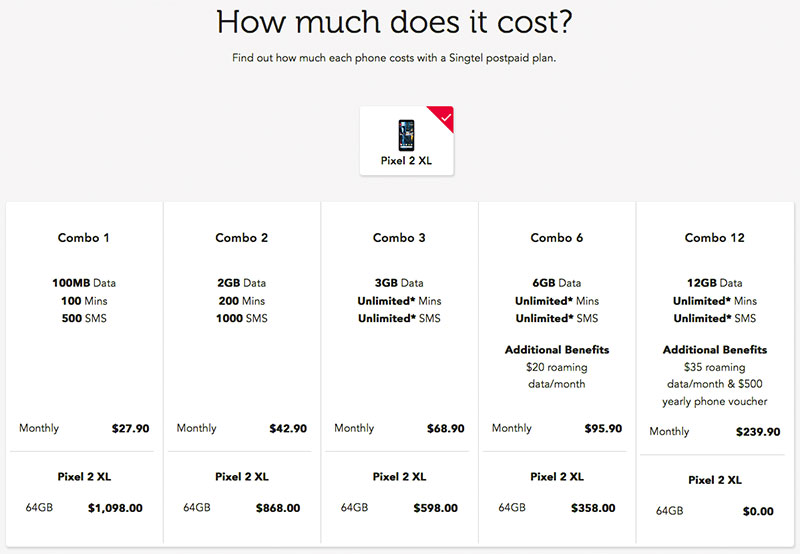800x554 pixels.
Task: Click the $27.90 monthly price
Action: [x=130, y=429]
